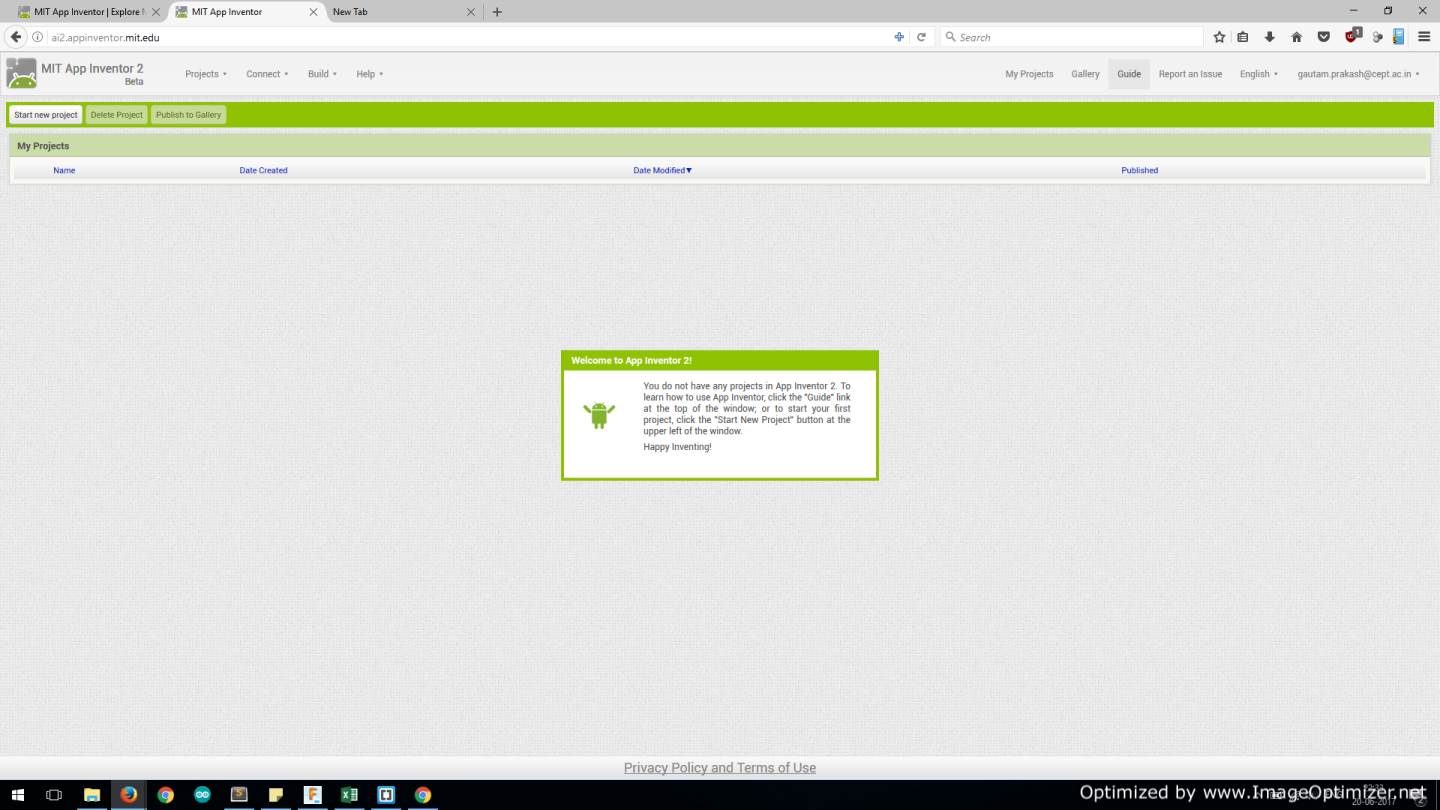This screenshot has width=1440, height=810.
Task: Click the MIT App Inventor android logo
Action: pyautogui.click(x=21, y=73)
